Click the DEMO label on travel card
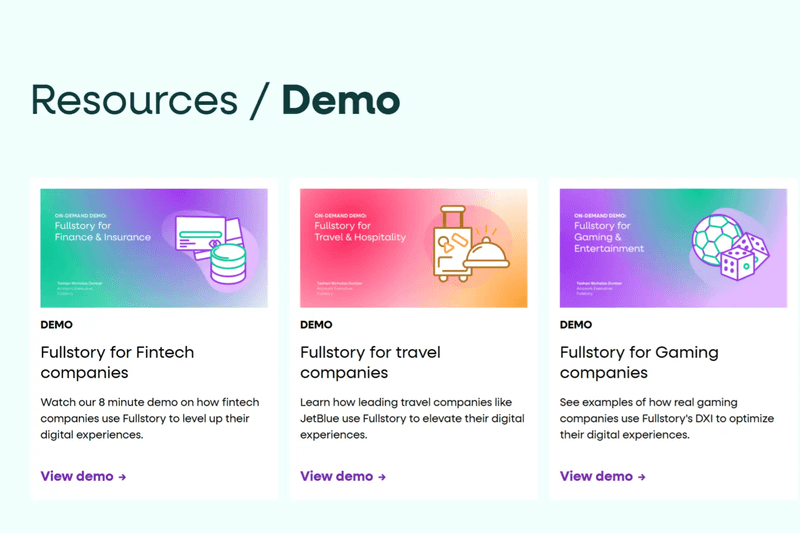800x533 pixels. point(316,325)
